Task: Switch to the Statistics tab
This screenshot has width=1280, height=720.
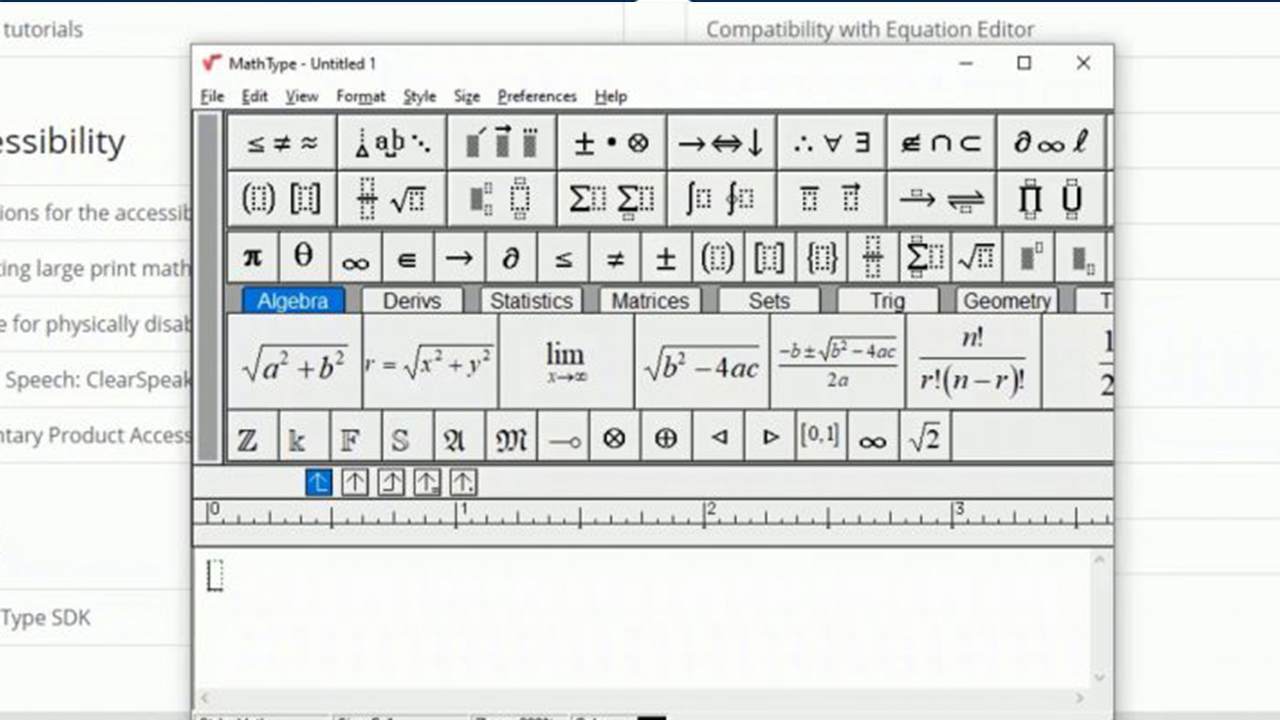Action: [x=531, y=301]
